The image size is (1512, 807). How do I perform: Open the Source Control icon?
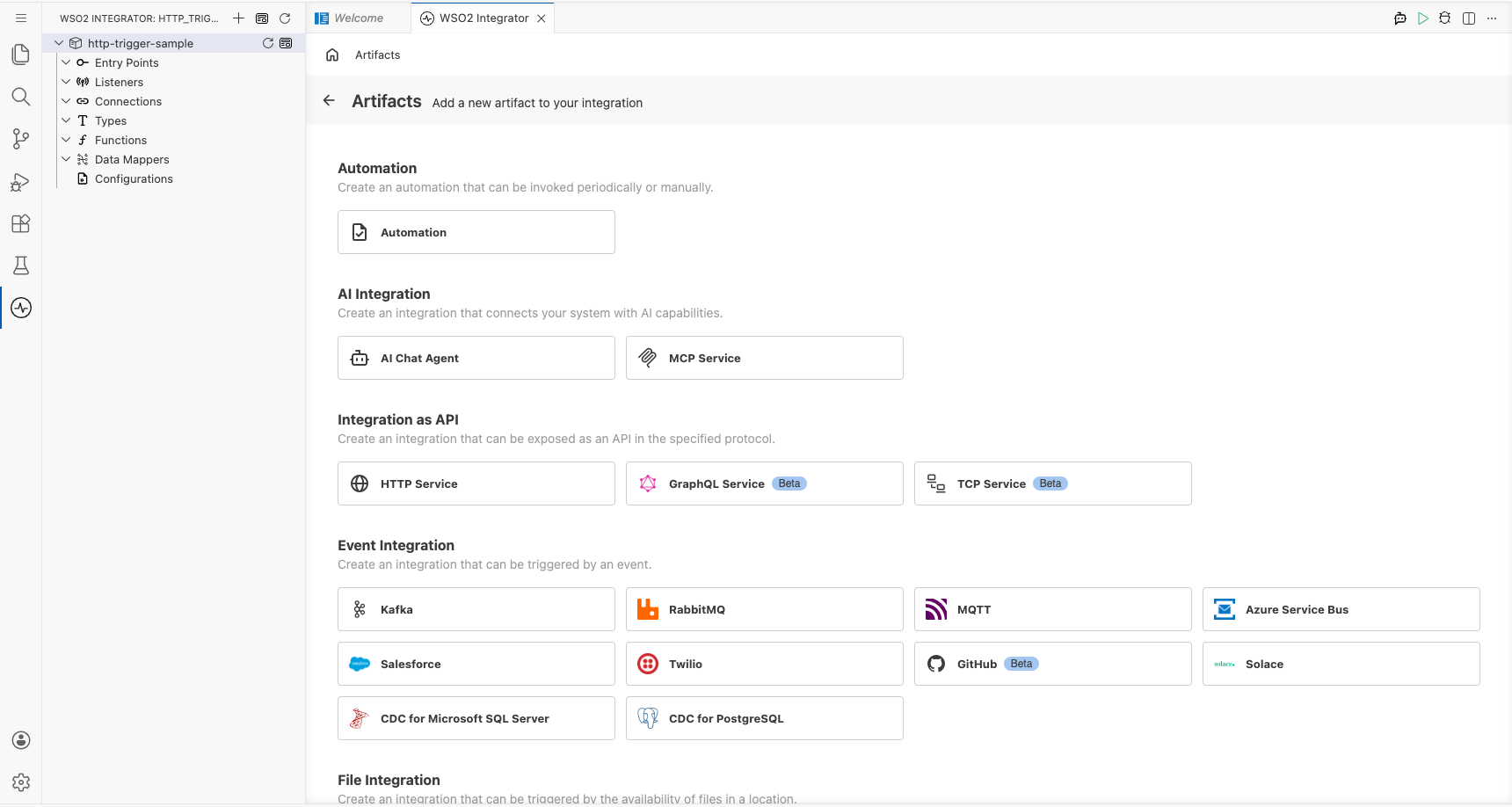[x=21, y=139]
